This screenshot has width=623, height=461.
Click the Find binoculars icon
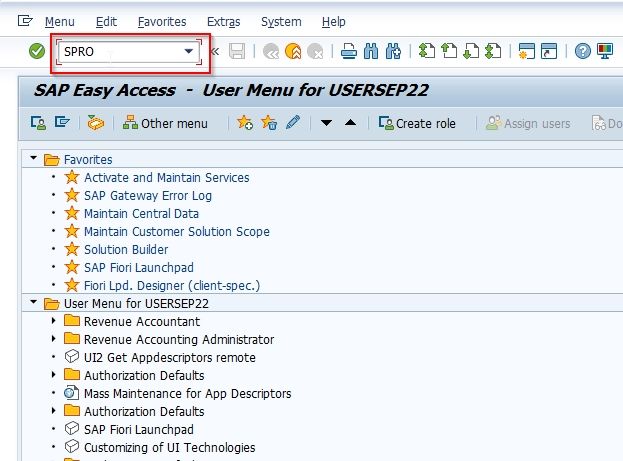coord(371,52)
